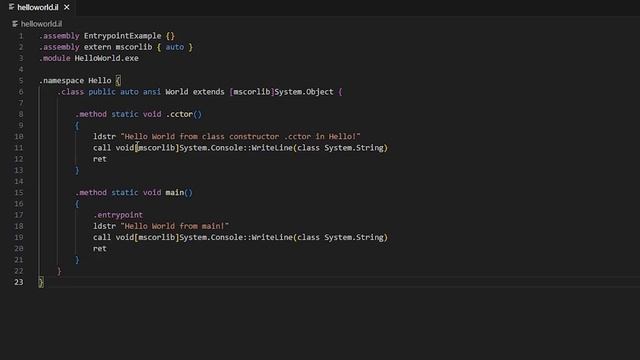The image size is (640, 360).
Task: Click the final closing brace on line 23
Action: pos(41,282)
